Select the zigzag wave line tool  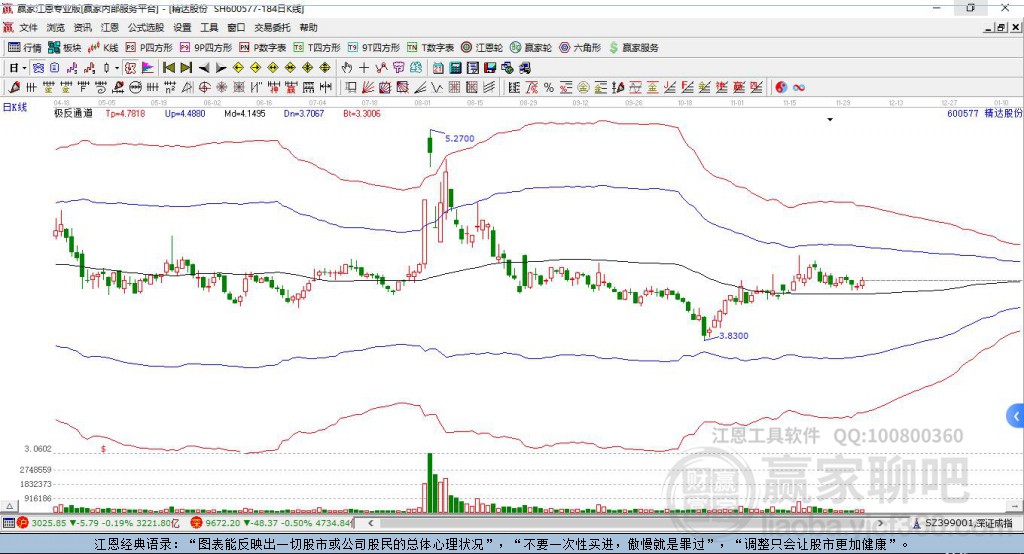436,87
